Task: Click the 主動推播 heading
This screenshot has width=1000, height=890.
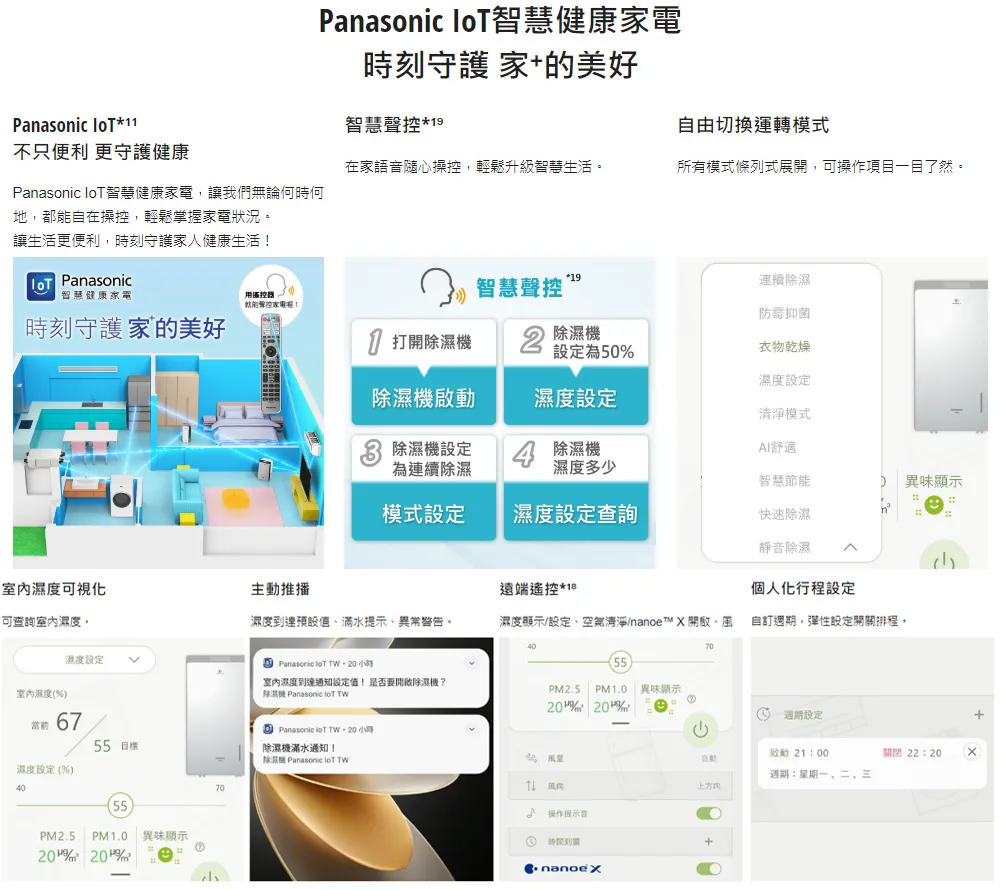Action: point(280,589)
